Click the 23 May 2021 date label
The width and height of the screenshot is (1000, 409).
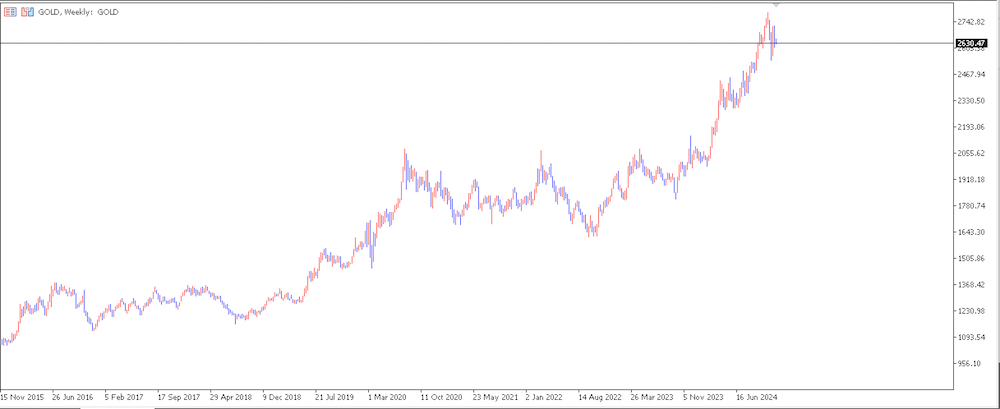click(x=494, y=395)
